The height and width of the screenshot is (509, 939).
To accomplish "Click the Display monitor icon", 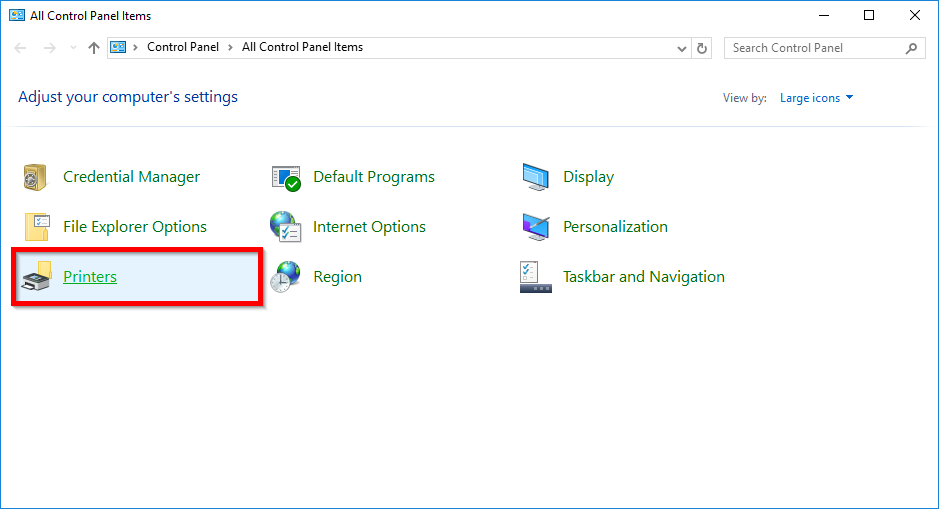I will coord(536,177).
